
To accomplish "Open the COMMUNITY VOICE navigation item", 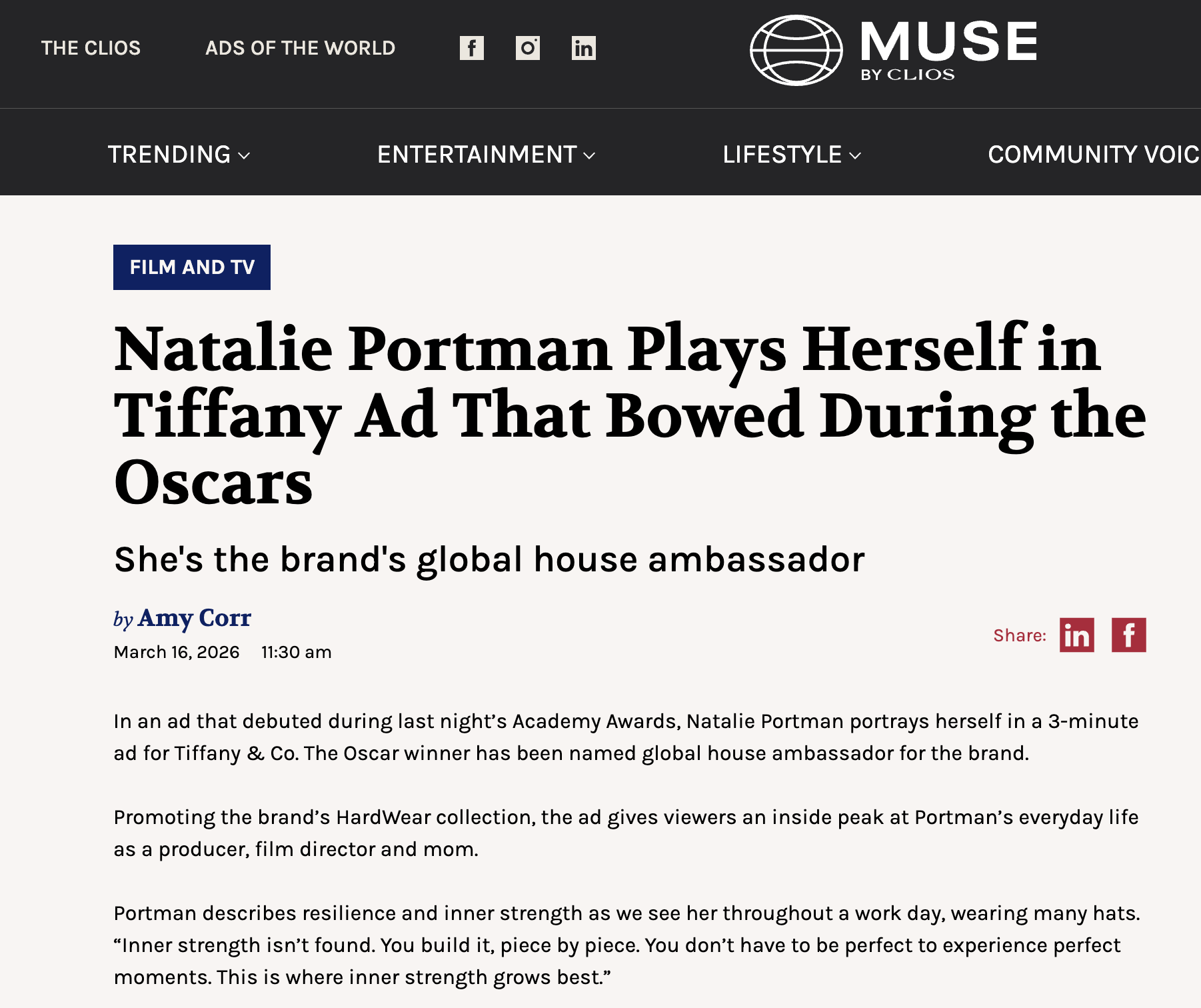I will pos(1093,154).
